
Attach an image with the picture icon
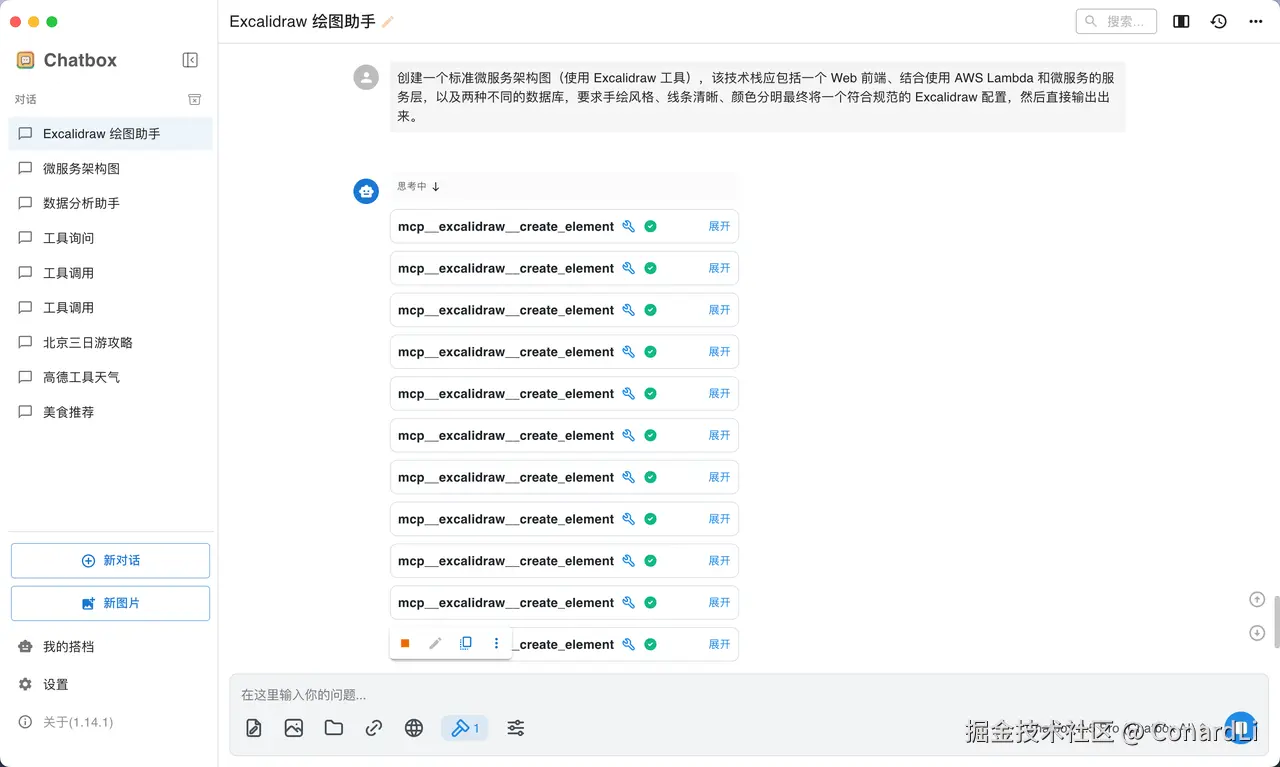tap(293, 728)
